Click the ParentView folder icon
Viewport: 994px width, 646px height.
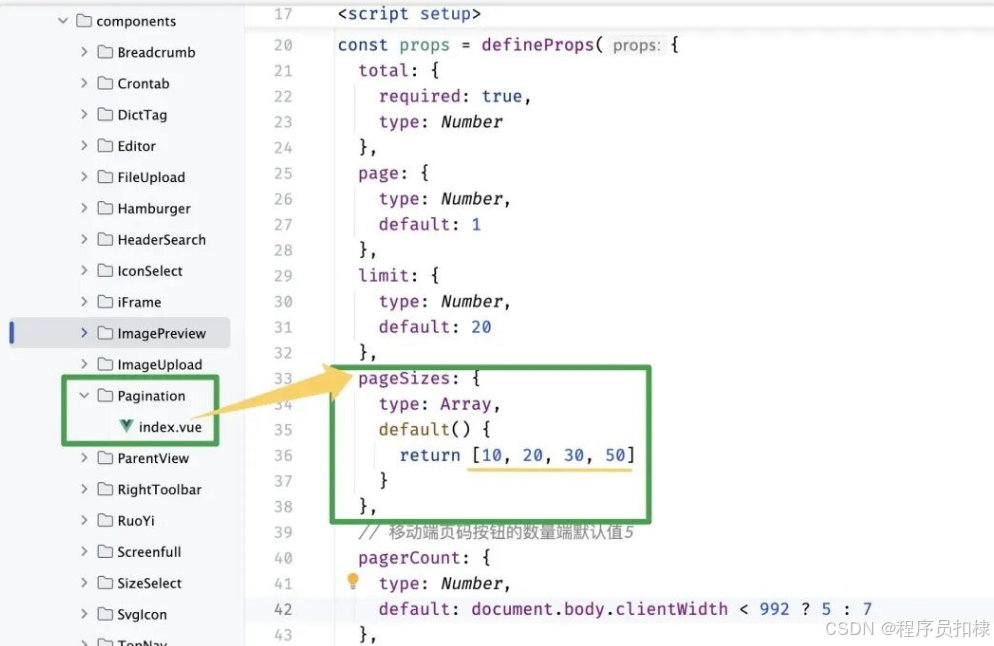(105, 458)
